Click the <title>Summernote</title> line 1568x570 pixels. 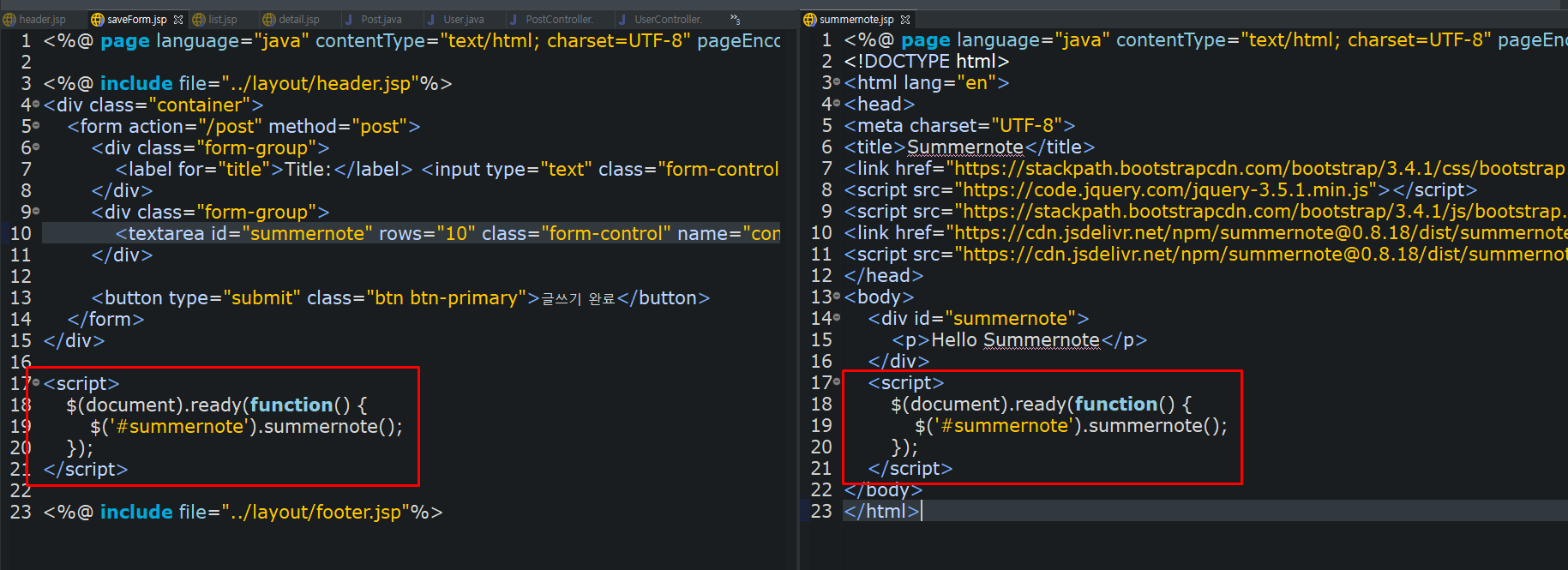(970, 147)
